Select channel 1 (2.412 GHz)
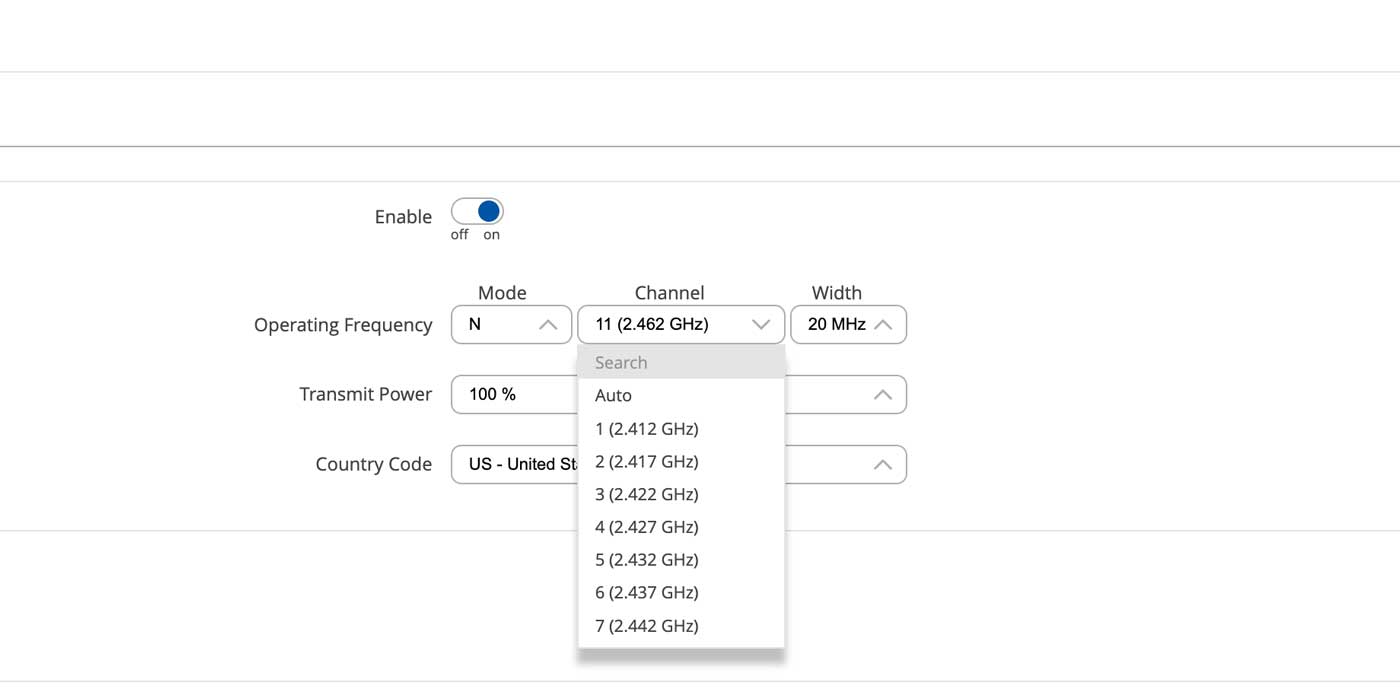The width and height of the screenshot is (1400, 700). tap(646, 429)
